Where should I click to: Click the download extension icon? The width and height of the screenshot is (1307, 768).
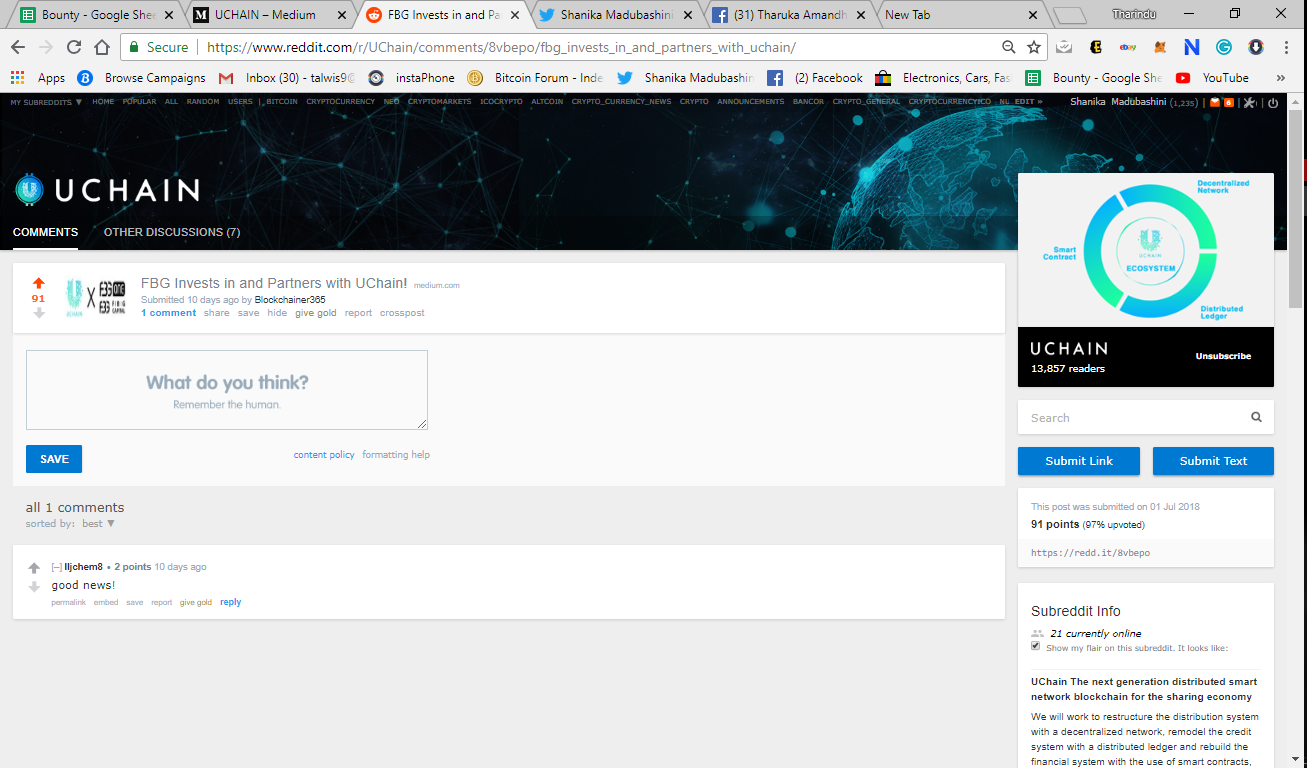coord(1255,47)
